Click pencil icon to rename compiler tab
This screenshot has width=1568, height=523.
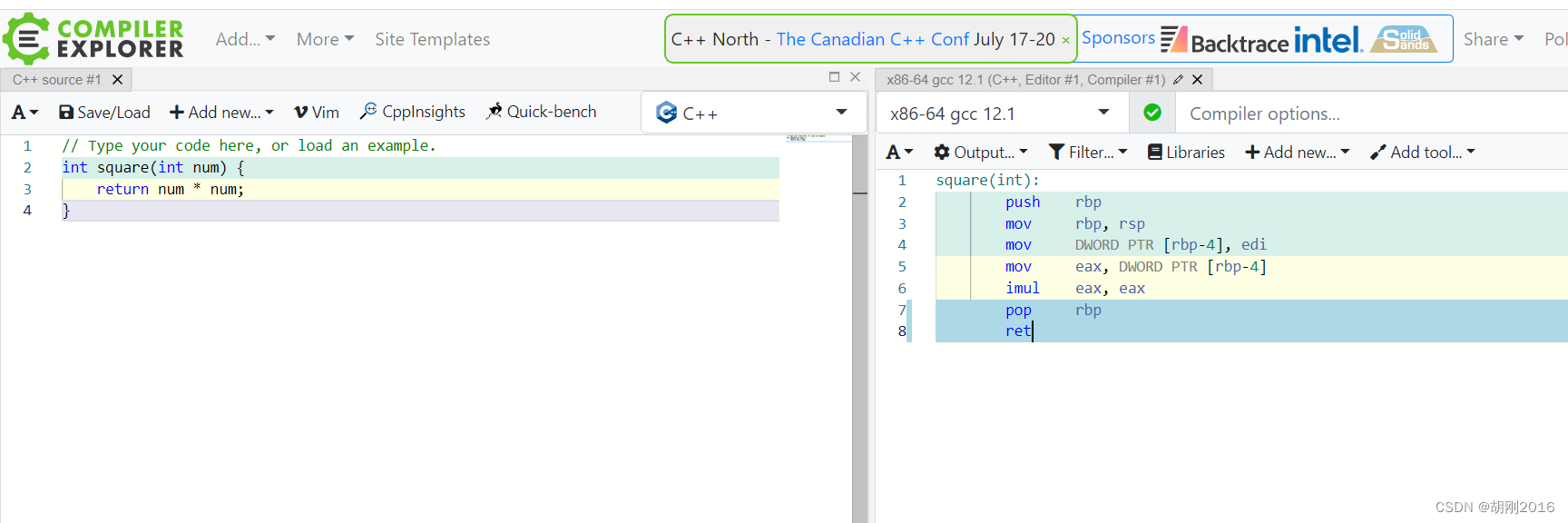[x=1178, y=80]
